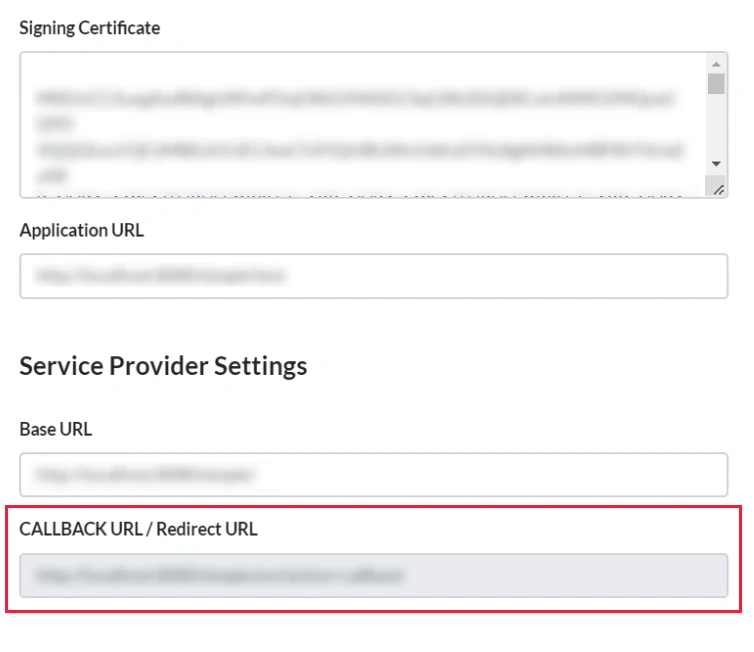Click the Service Provider Settings heading
Image resolution: width=754 pixels, height=652 pixels.
tap(163, 366)
